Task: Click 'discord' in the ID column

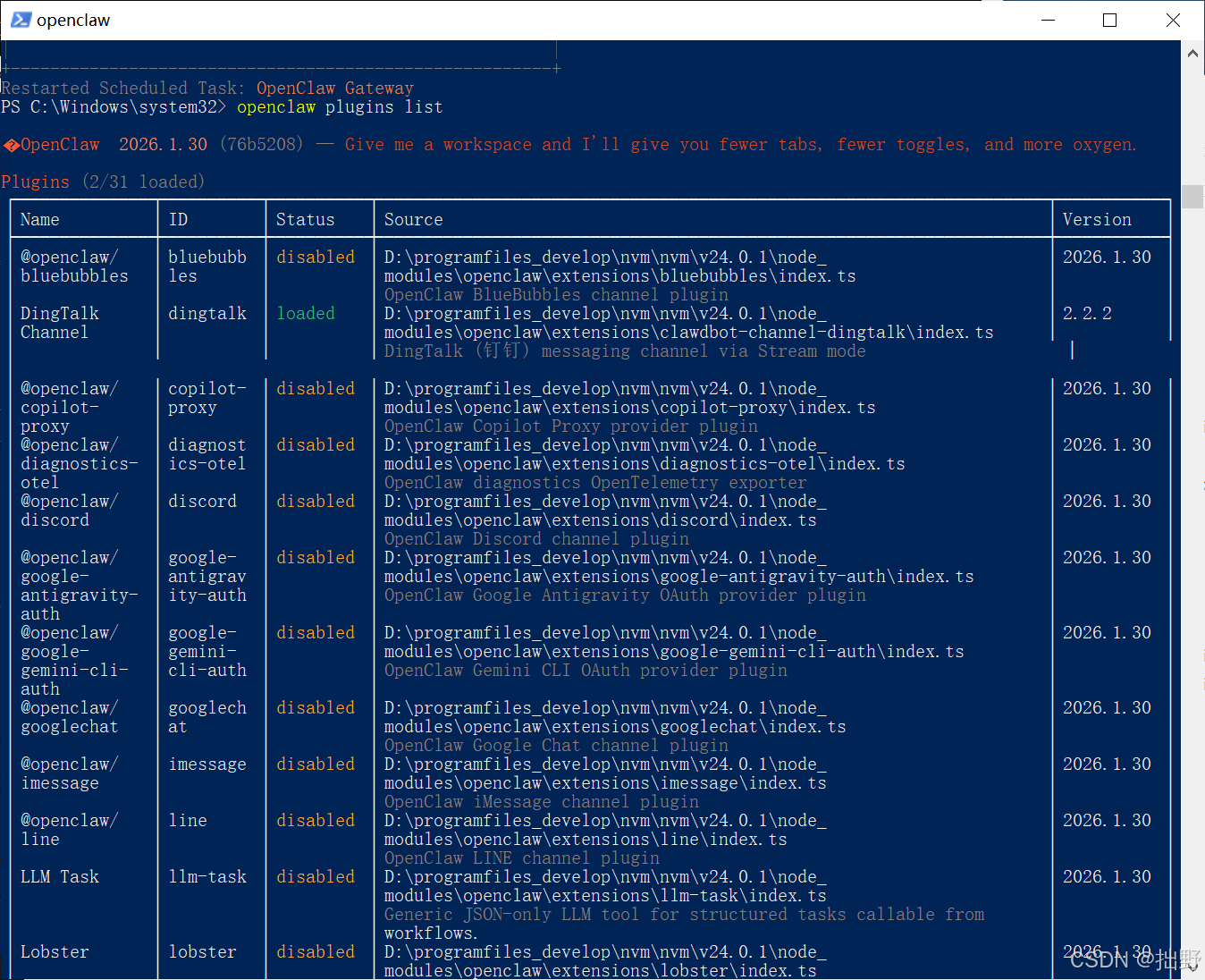Action: click(203, 501)
